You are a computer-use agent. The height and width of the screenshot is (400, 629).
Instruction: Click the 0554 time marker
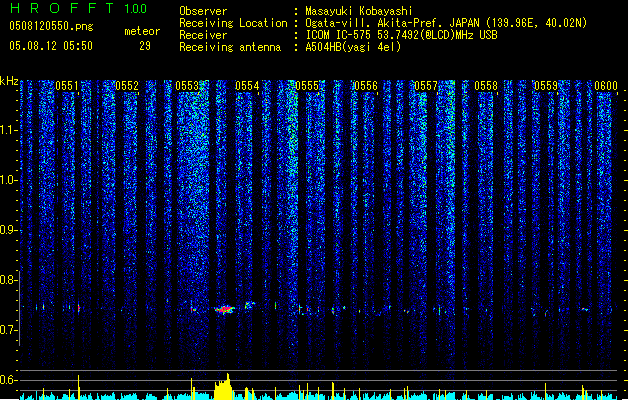[x=247, y=86]
